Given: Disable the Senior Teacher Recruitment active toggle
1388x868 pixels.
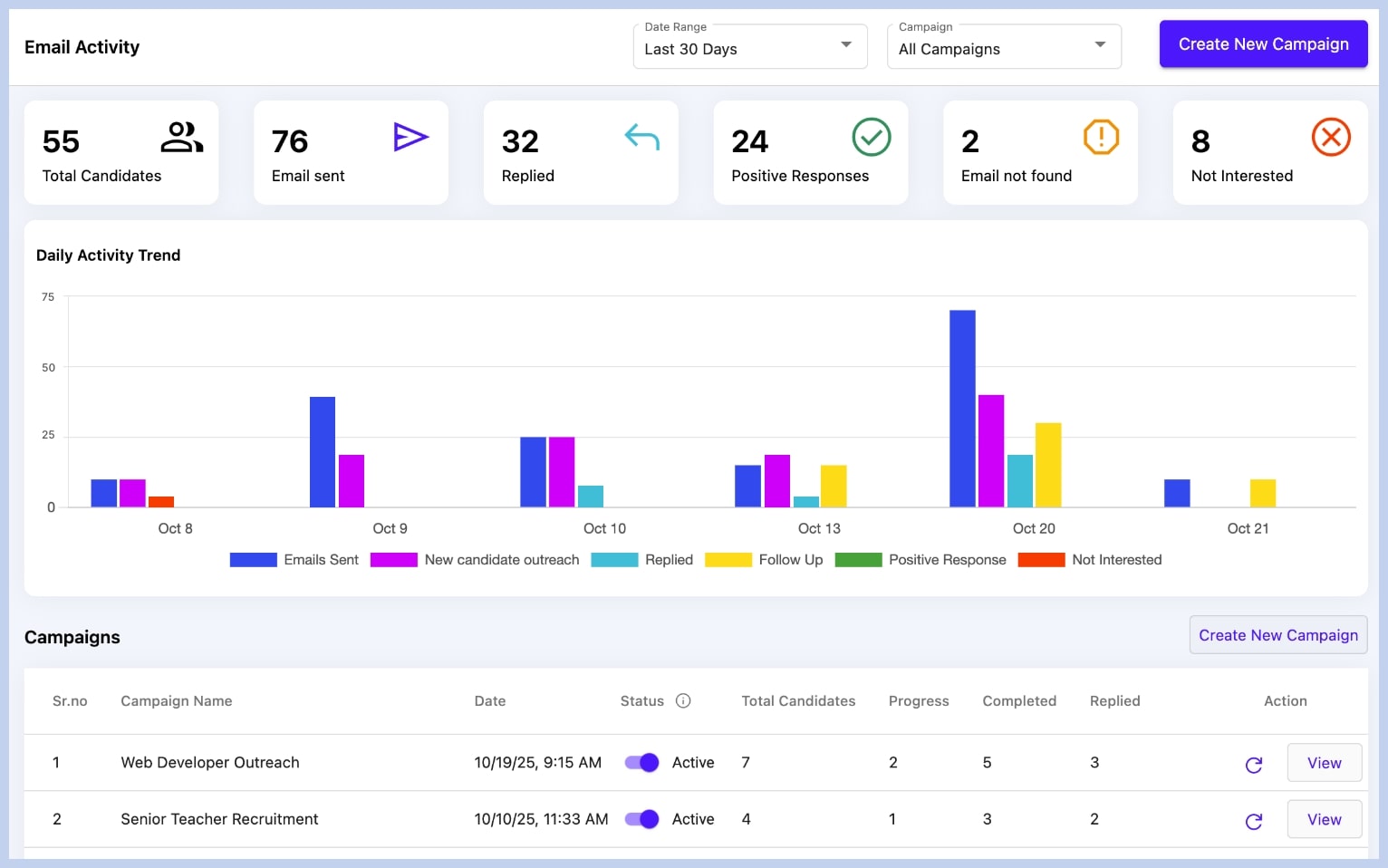Looking at the screenshot, I should point(641,818).
